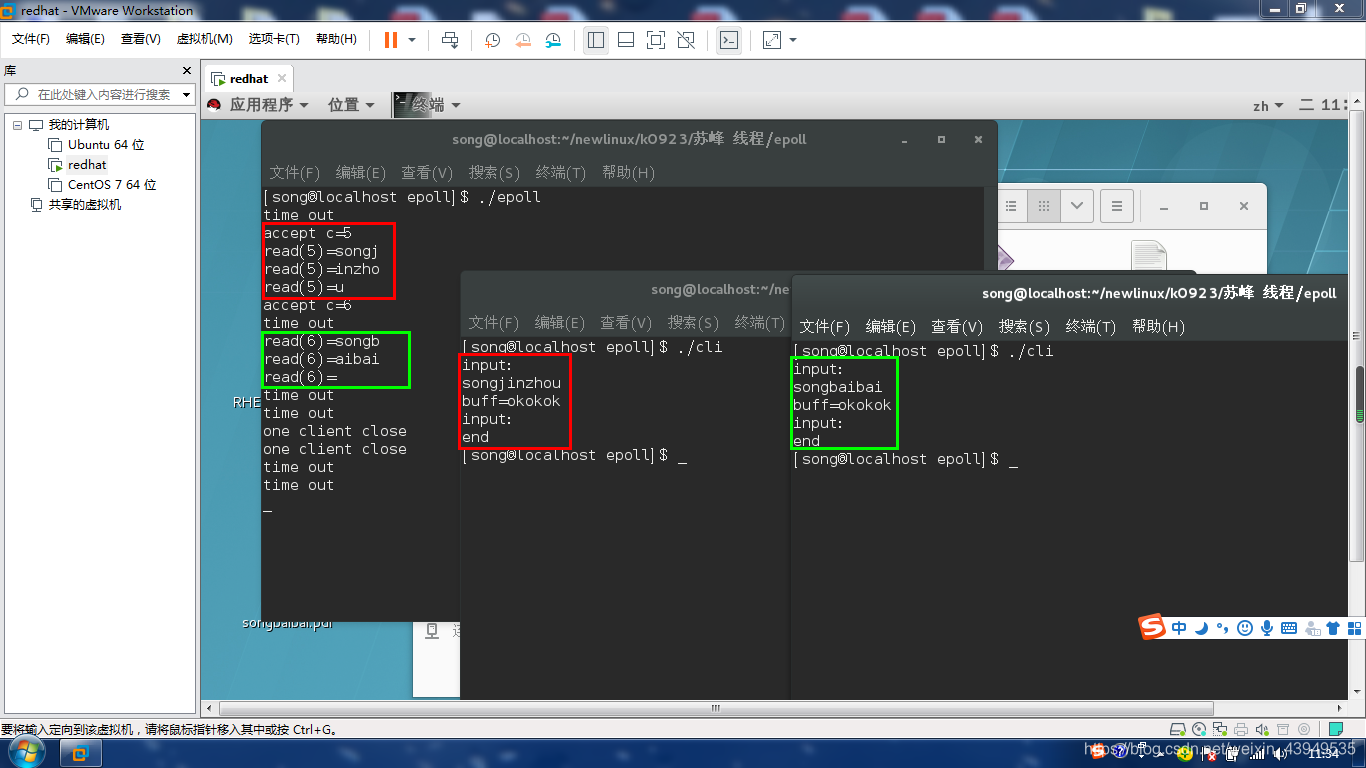Image resolution: width=1366 pixels, height=768 pixels.
Task: Toggle Sogou half/full width moon icon
Action: 1202,628
